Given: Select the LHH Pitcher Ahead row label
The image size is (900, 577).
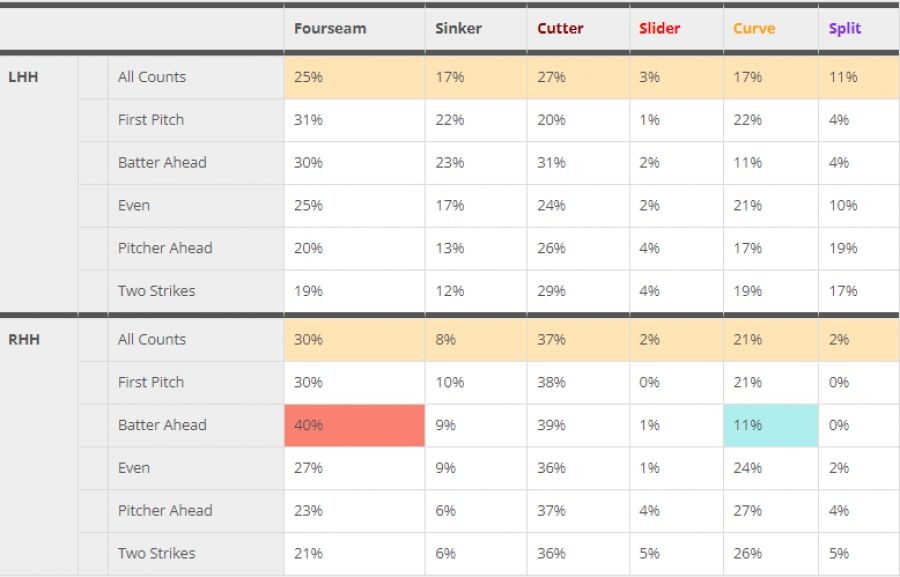Looking at the screenshot, I should (x=165, y=248).
